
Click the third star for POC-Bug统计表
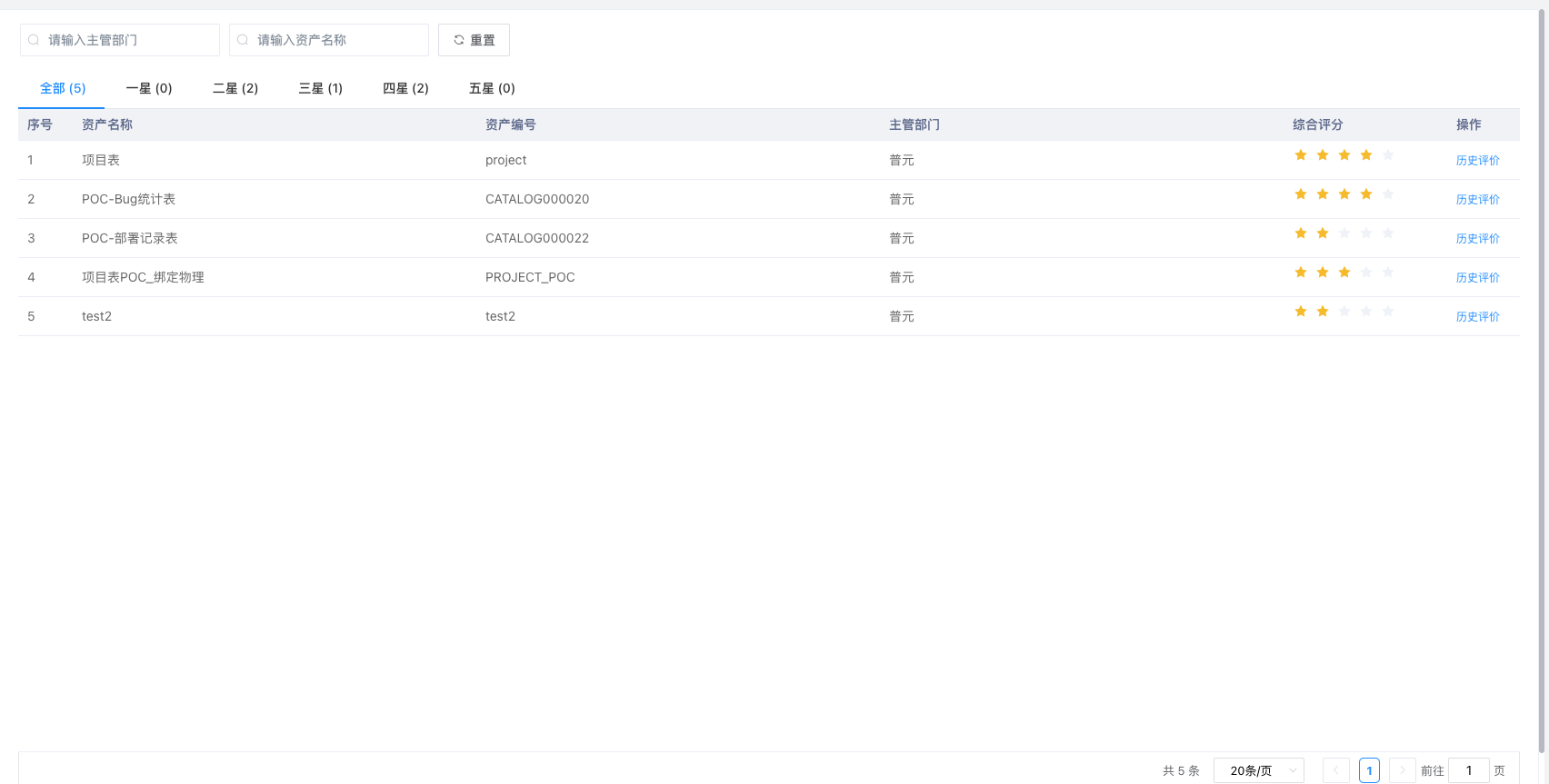pos(1344,194)
